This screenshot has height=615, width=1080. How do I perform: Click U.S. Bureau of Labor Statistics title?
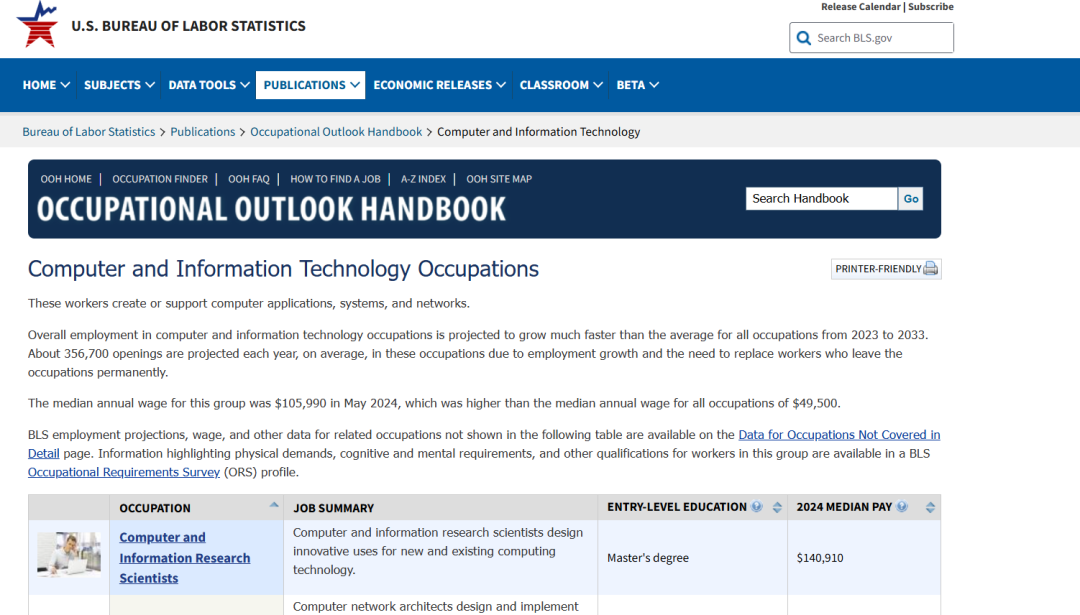pyautogui.click(x=188, y=26)
